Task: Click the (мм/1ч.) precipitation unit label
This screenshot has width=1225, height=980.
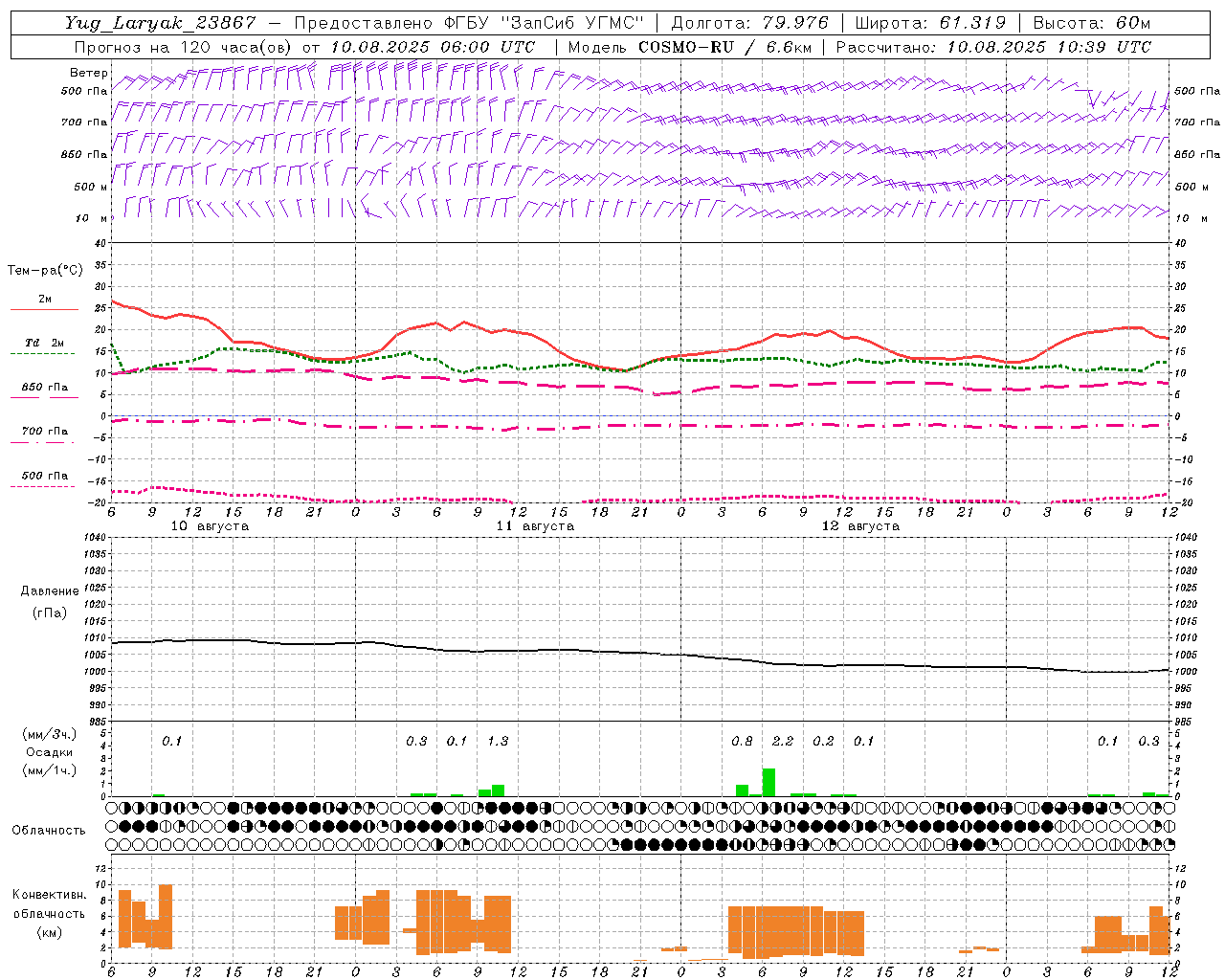Action: point(50,770)
